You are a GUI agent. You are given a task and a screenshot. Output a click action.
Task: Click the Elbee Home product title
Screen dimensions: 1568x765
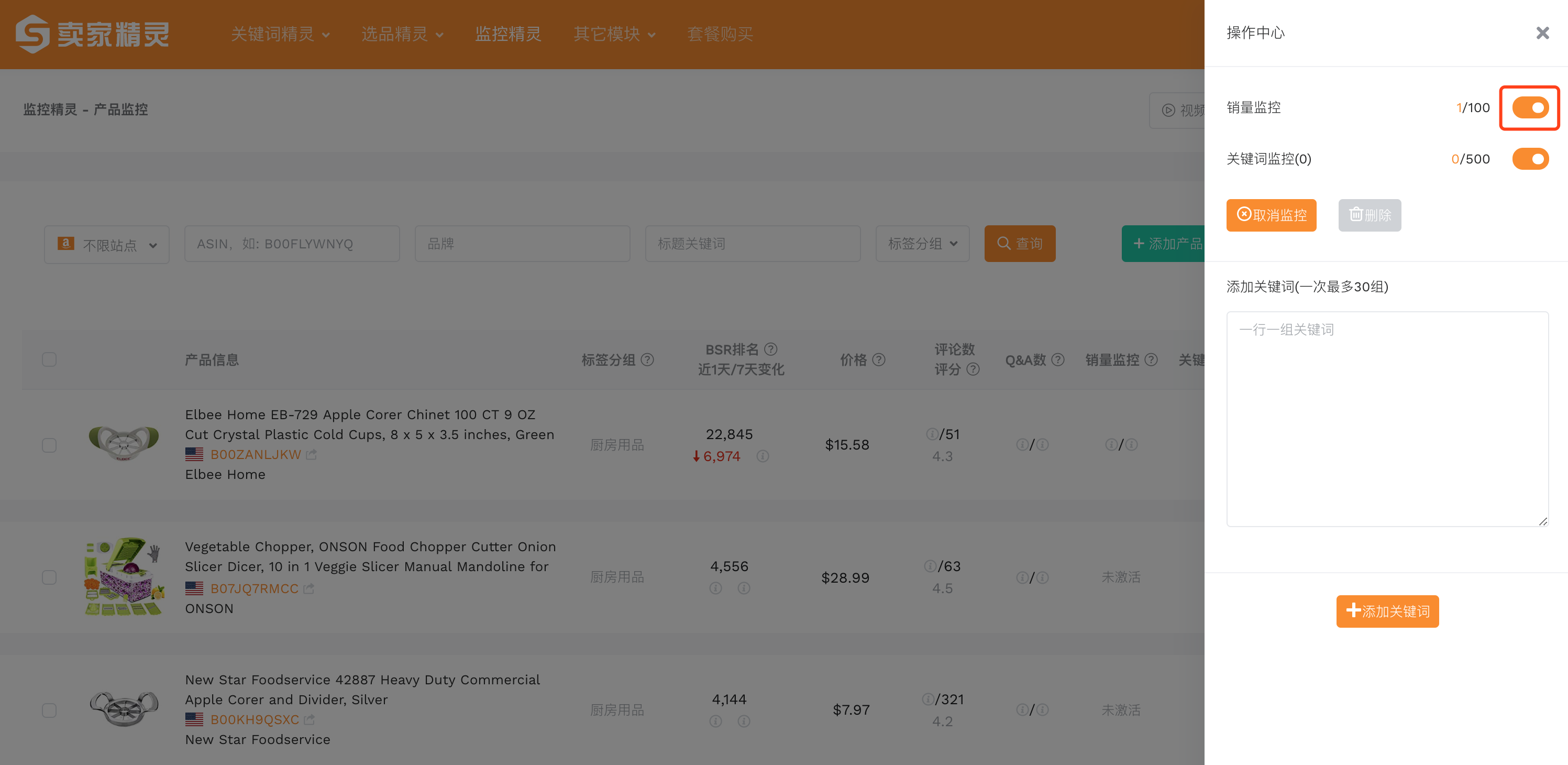(x=369, y=424)
